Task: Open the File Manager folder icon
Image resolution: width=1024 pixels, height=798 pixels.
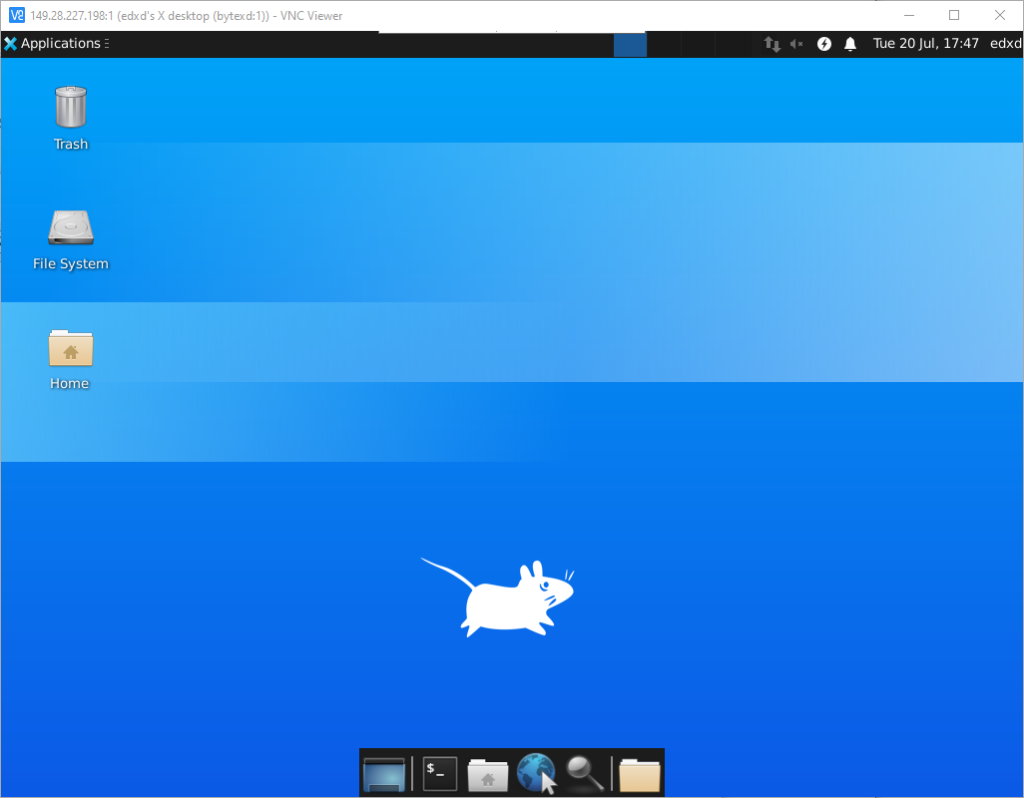Action: pyautogui.click(x=638, y=773)
